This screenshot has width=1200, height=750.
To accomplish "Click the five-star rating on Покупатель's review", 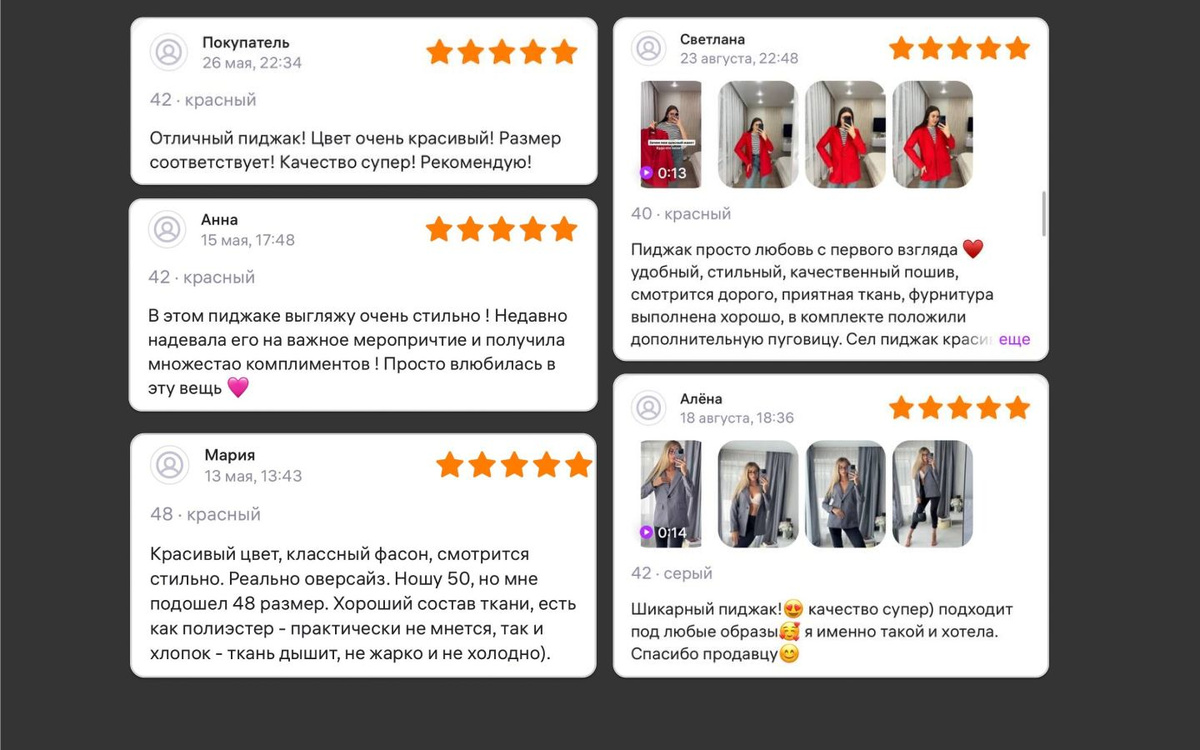I will 502,52.
